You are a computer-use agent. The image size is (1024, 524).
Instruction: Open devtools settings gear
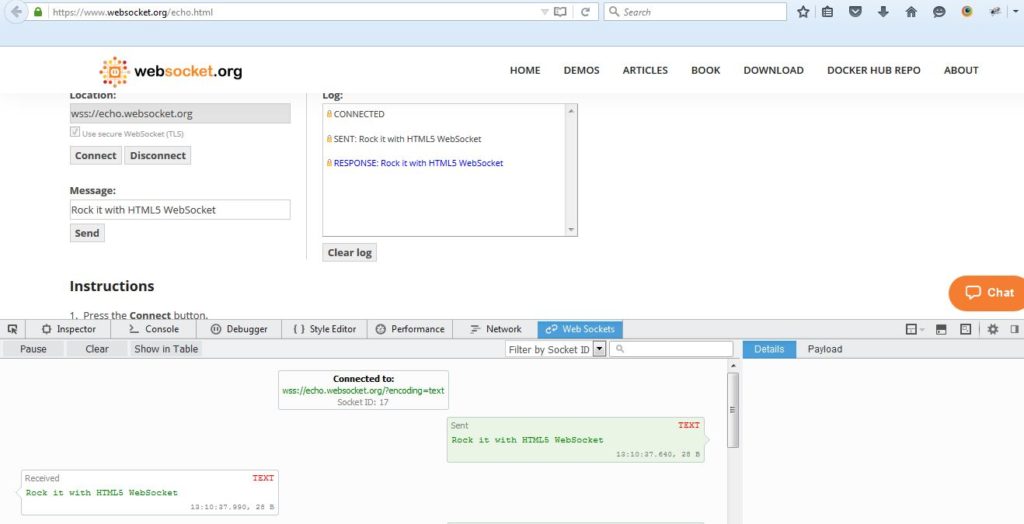point(993,329)
